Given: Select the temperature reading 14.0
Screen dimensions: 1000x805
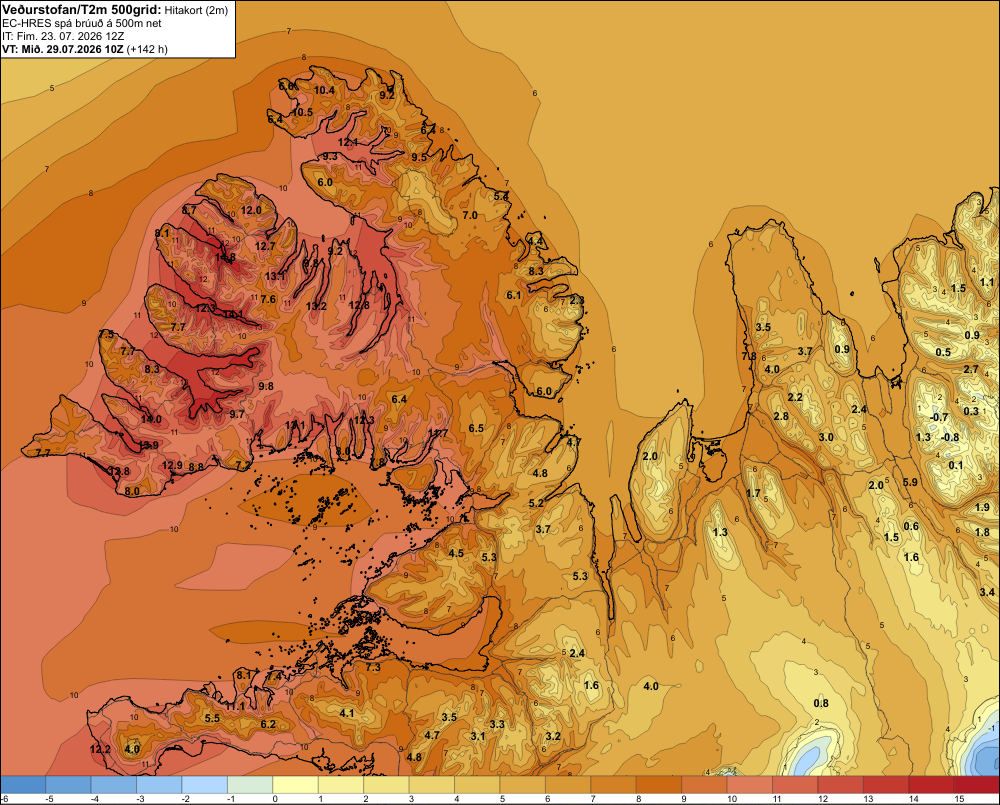Looking at the screenshot, I should click(x=151, y=419).
